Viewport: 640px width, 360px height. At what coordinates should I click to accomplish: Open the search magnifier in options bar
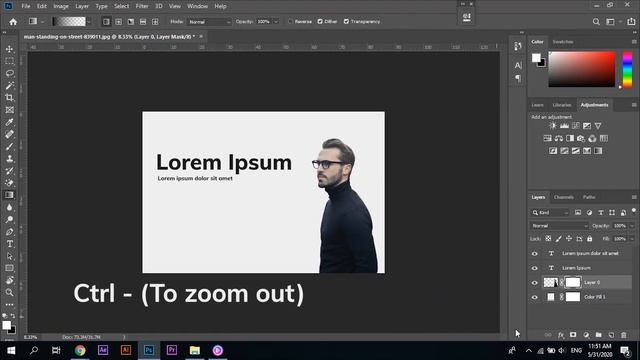coord(596,22)
